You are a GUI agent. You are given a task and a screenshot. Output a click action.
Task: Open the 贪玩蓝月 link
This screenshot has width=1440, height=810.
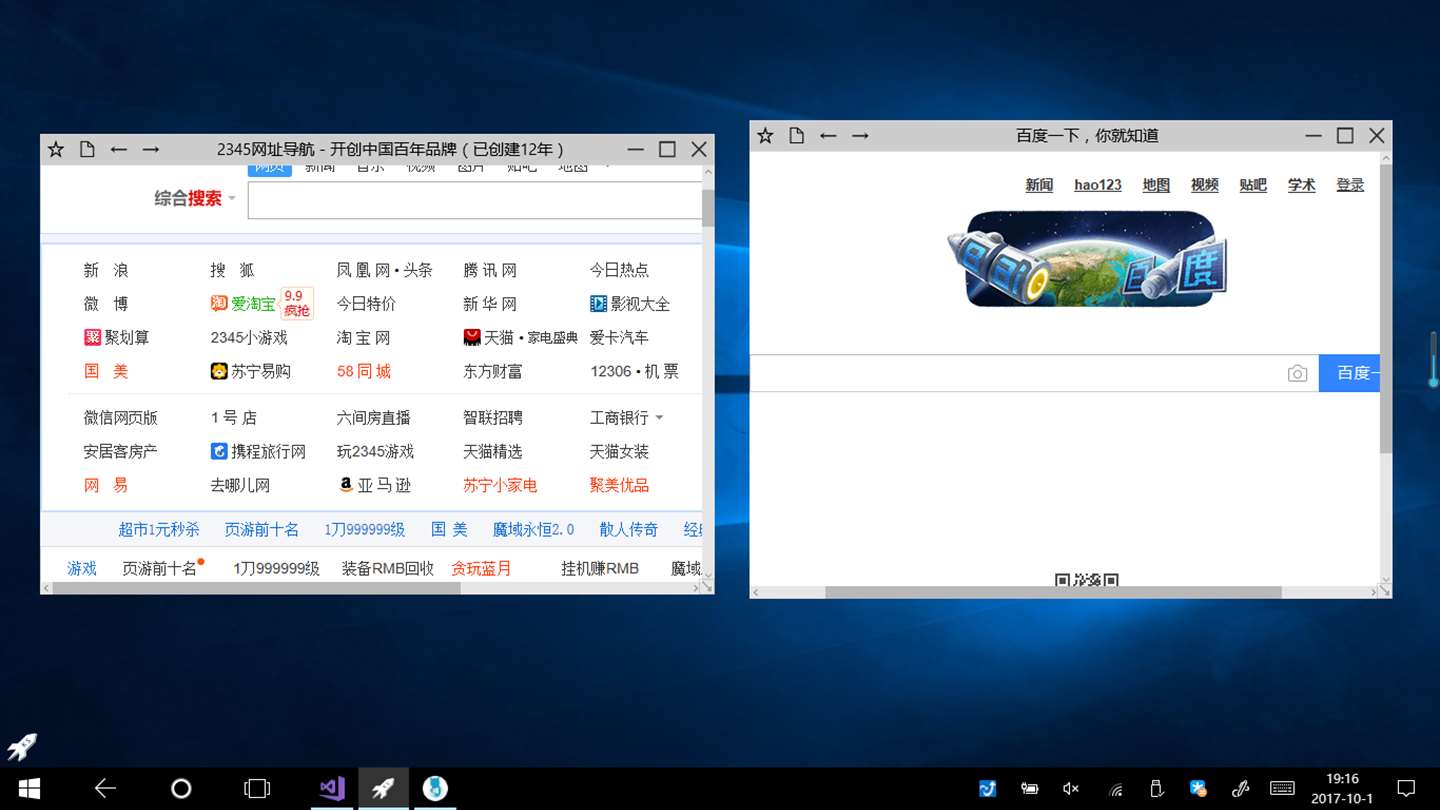481,568
